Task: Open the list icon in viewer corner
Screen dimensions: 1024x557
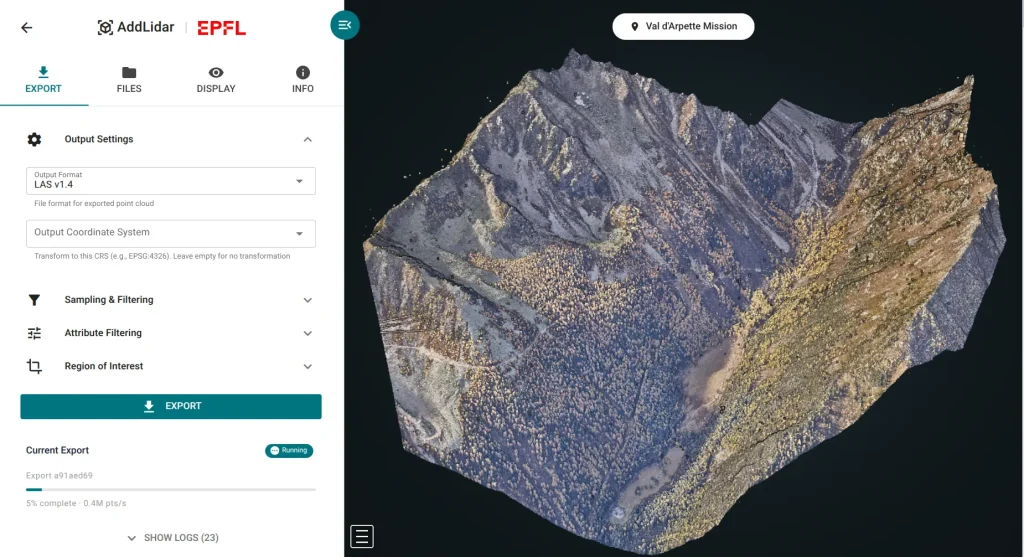Action: 362,536
